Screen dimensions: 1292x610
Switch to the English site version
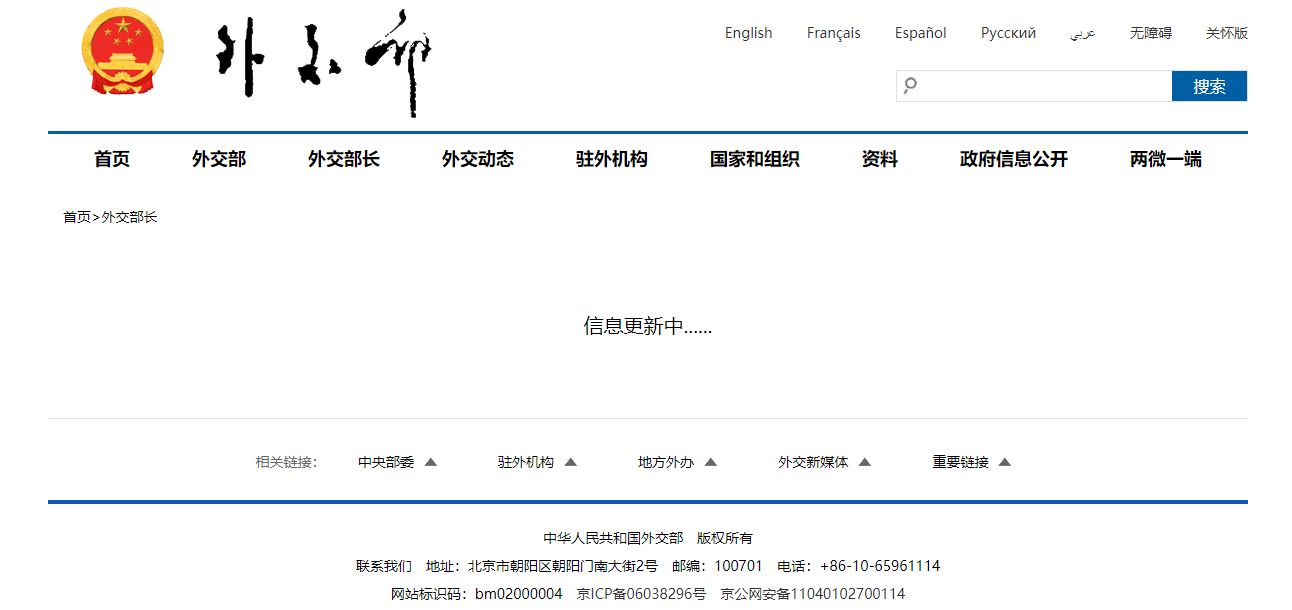(748, 33)
